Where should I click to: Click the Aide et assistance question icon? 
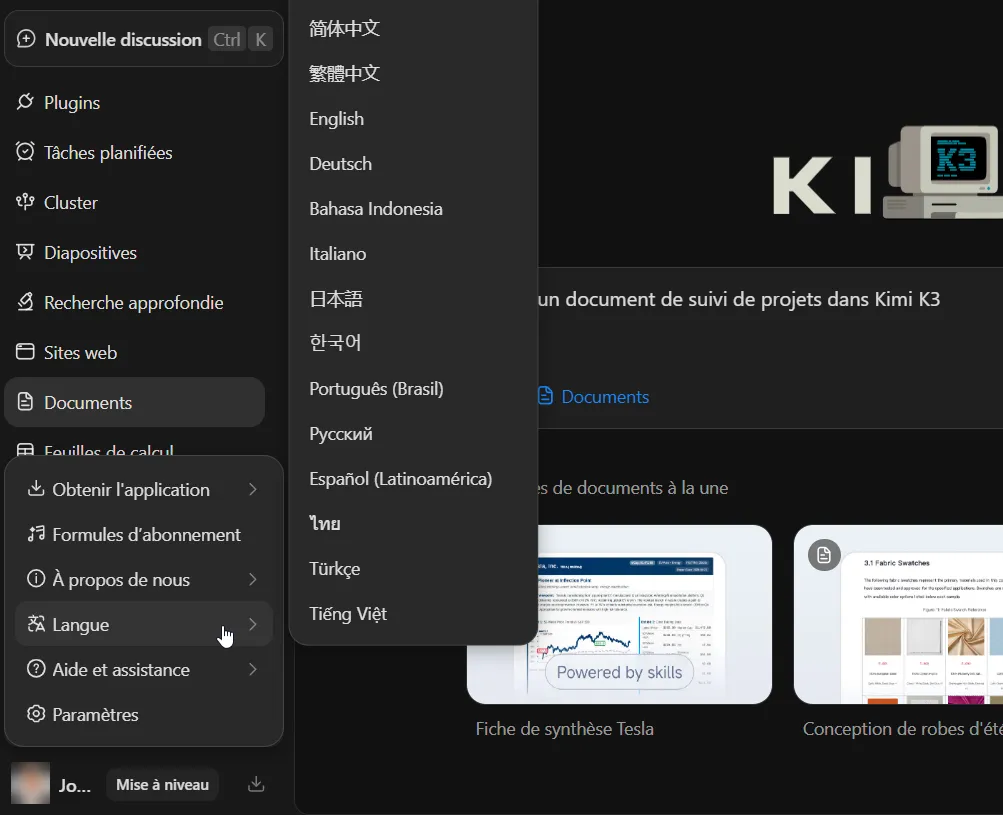click(x=36, y=669)
